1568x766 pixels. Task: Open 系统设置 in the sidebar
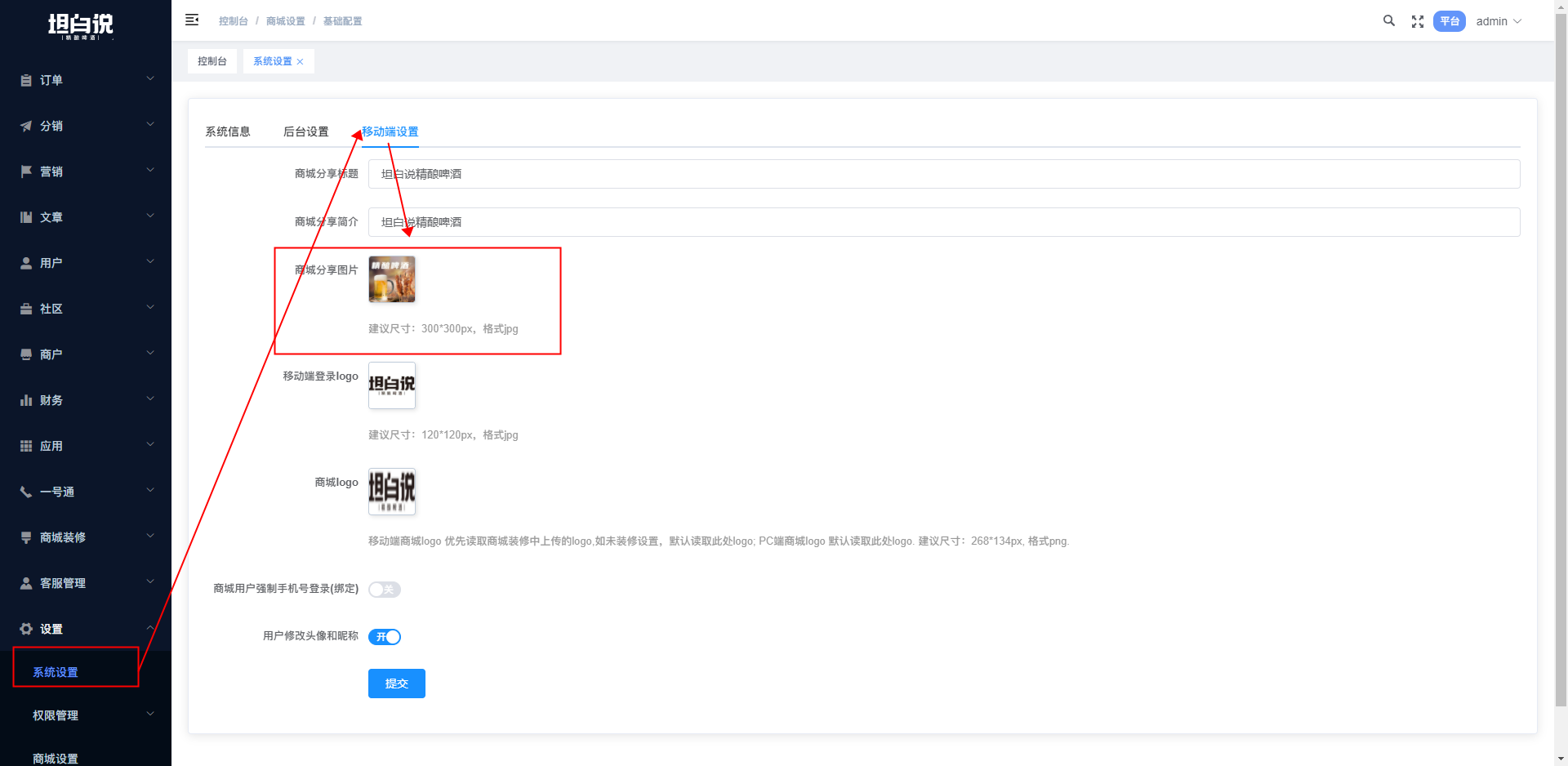coord(56,672)
